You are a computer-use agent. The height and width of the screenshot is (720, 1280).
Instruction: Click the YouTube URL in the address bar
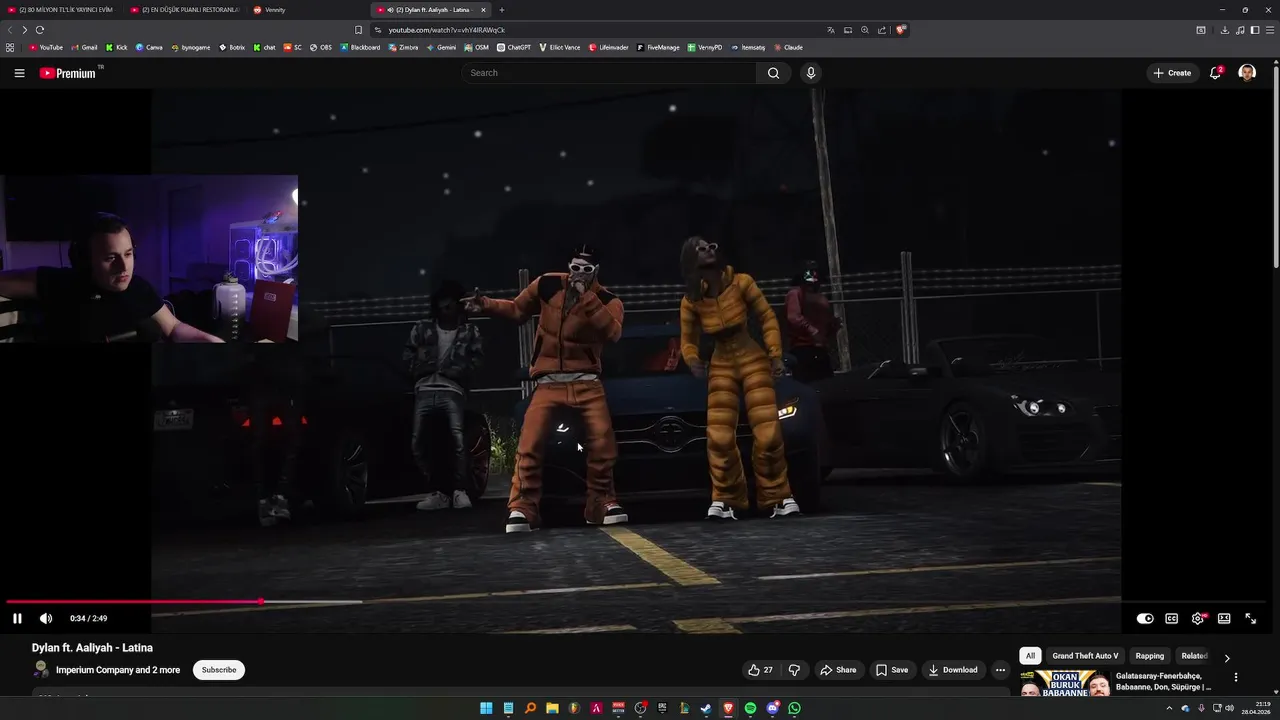tap(446, 30)
